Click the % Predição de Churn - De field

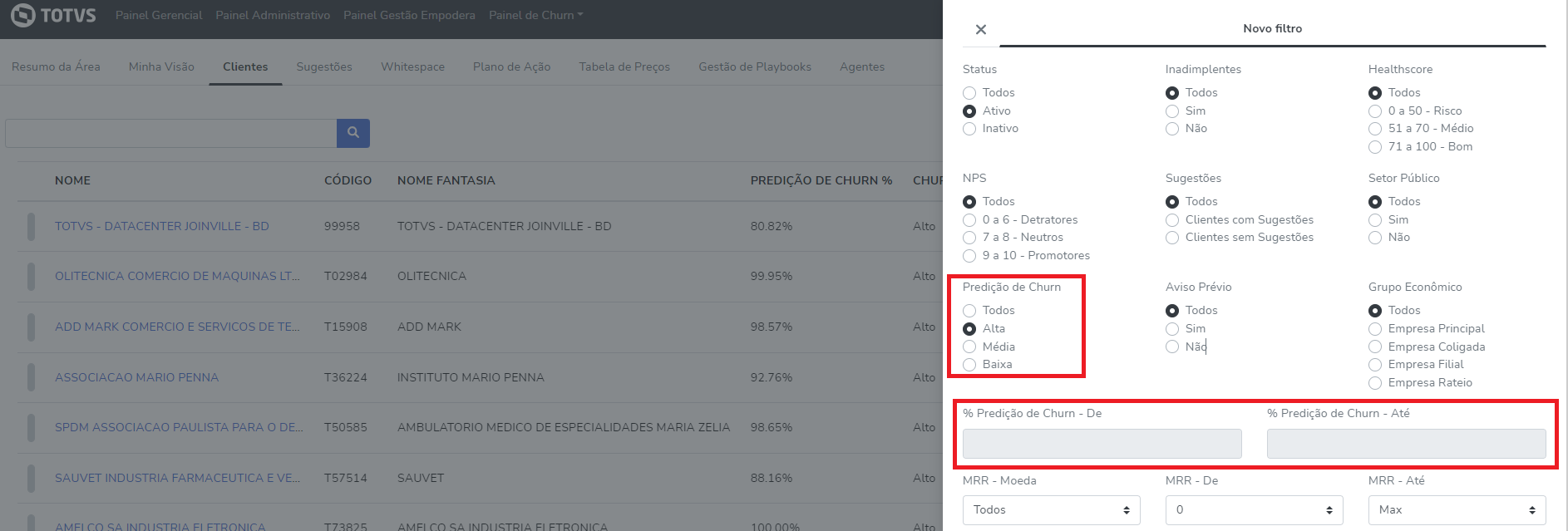(1102, 444)
